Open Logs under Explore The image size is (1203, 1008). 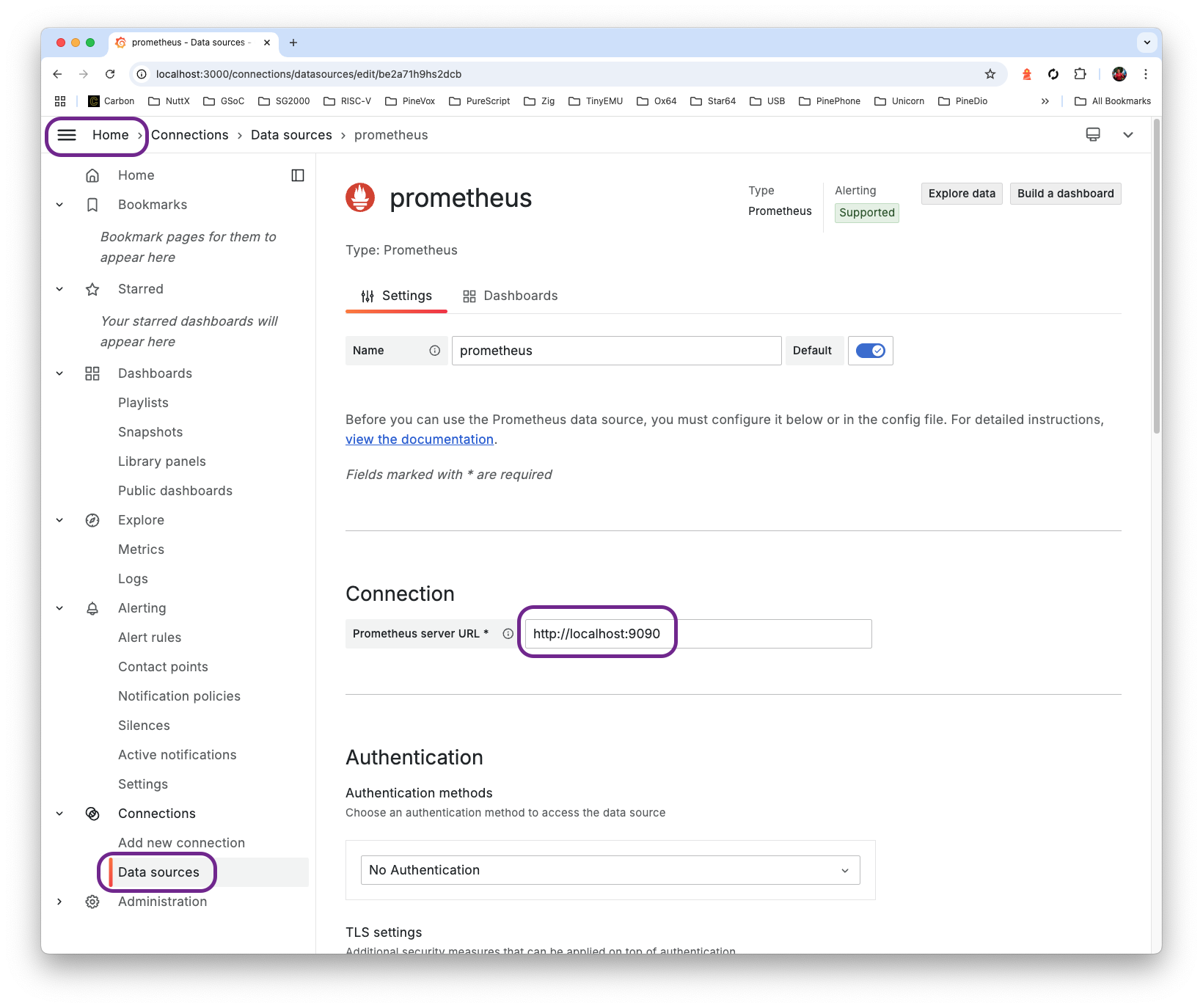pos(133,579)
